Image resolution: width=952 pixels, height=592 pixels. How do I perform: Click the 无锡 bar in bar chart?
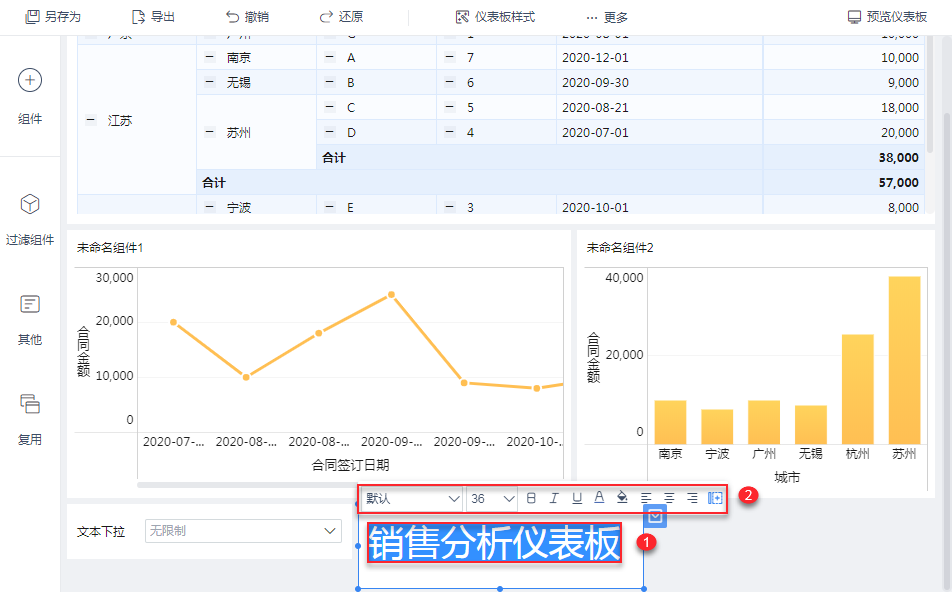[811, 425]
